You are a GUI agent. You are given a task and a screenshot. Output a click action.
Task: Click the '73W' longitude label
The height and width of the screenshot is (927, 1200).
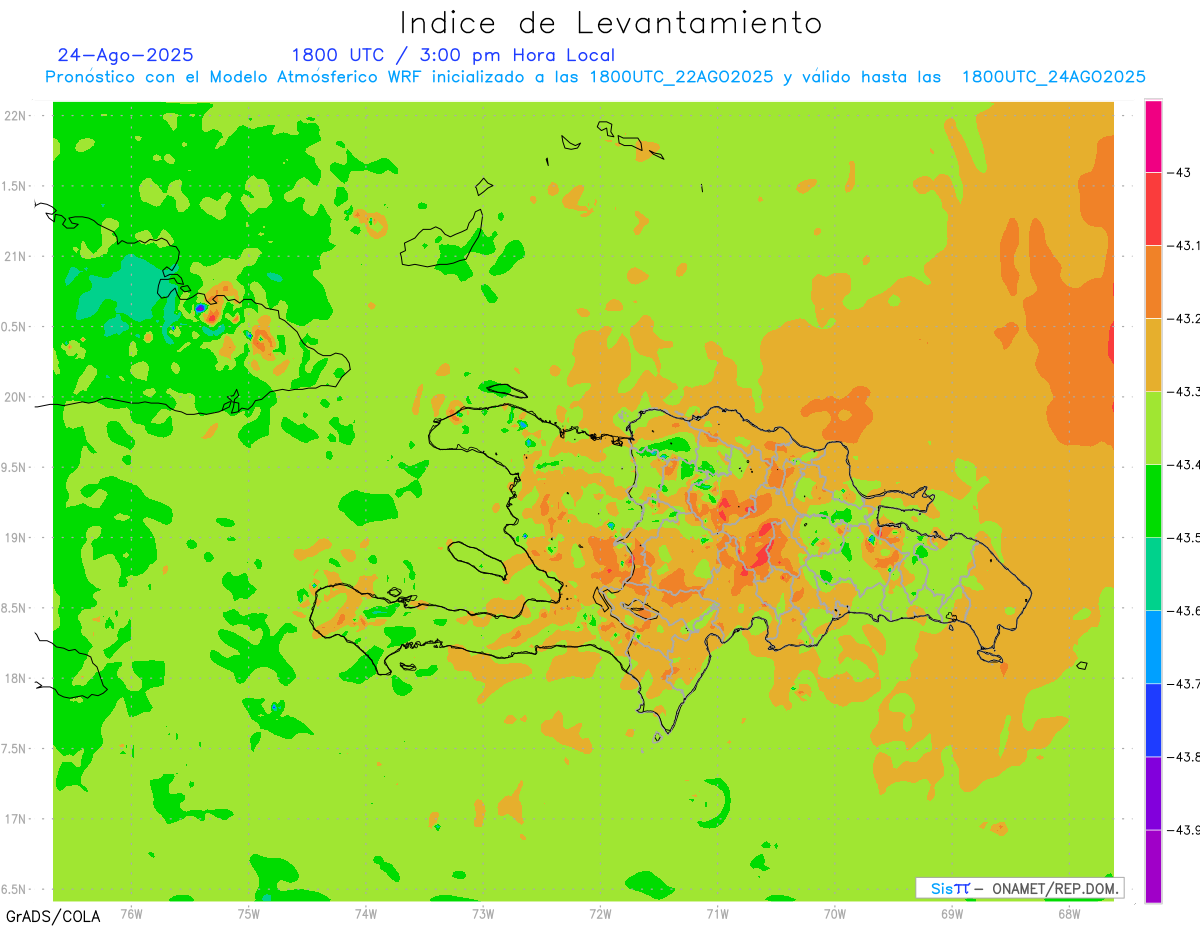(483, 913)
